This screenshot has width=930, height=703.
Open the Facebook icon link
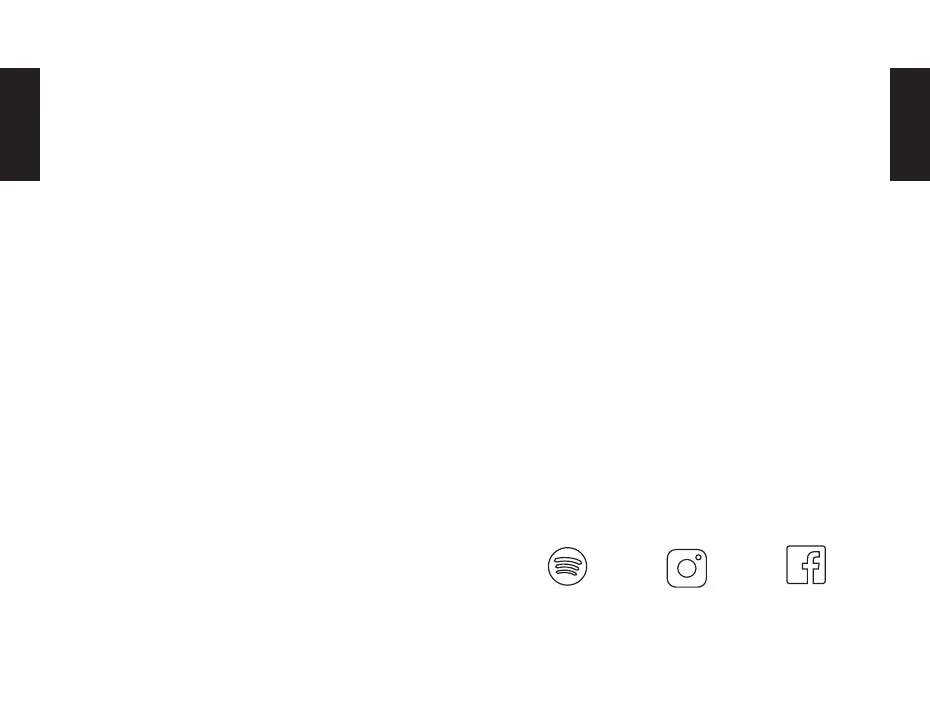806,565
